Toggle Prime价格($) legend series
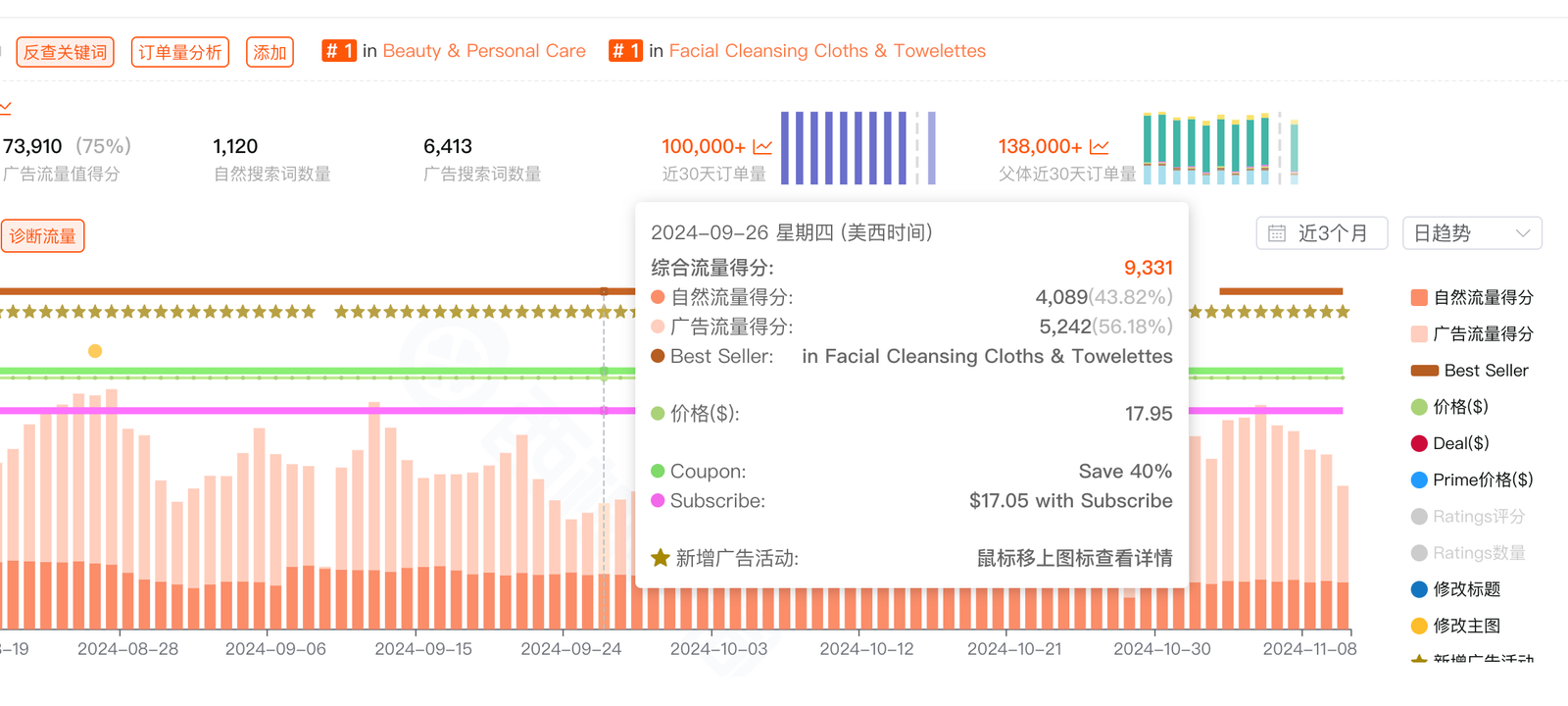1568x706 pixels. click(1472, 479)
